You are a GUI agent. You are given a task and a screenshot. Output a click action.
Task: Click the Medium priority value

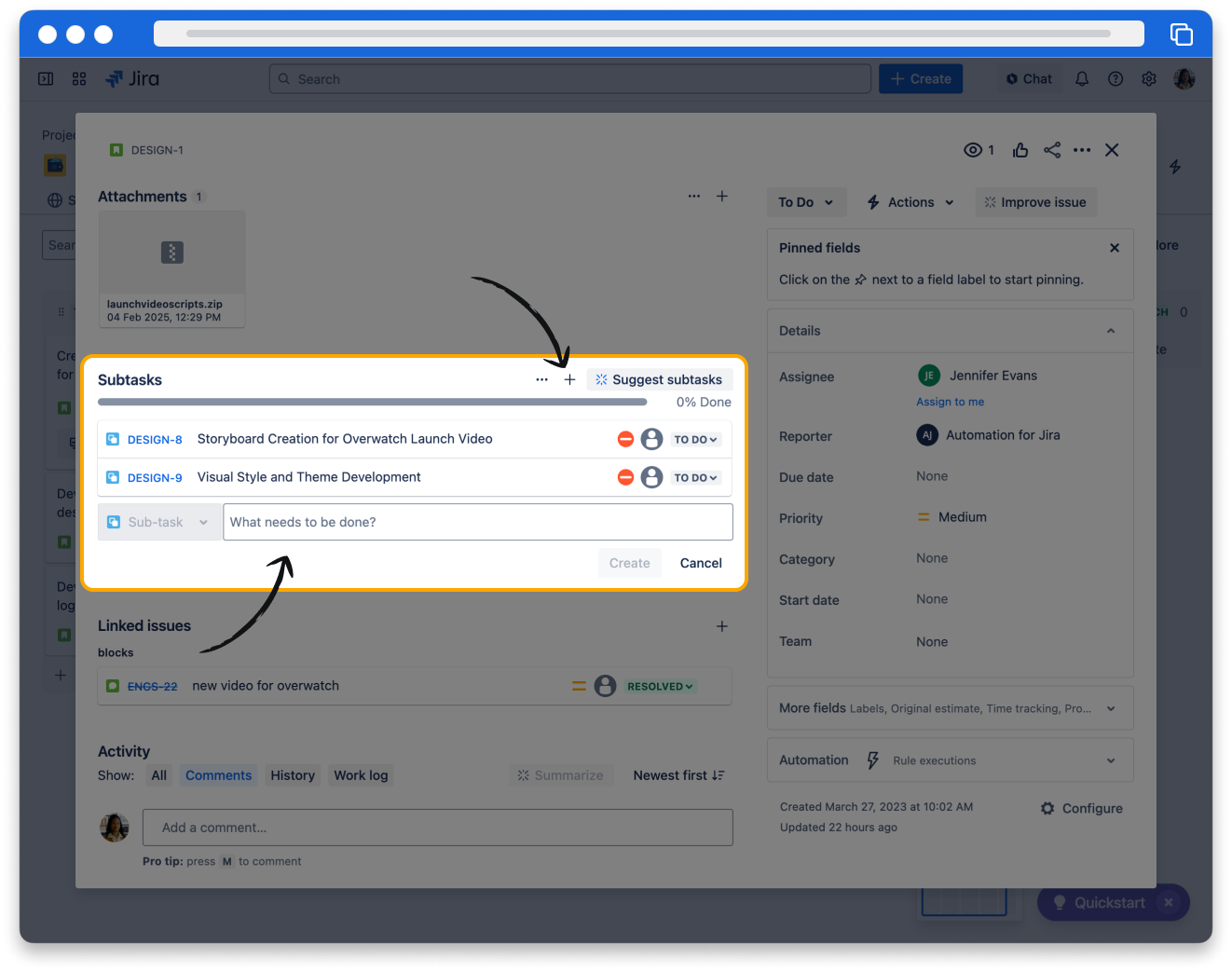(952, 517)
